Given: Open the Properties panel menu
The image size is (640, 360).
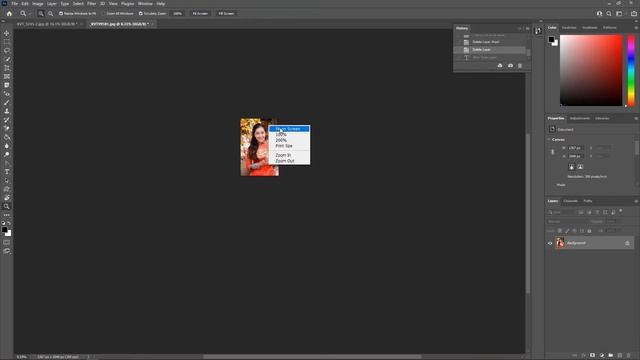Looking at the screenshot, I should [636, 118].
